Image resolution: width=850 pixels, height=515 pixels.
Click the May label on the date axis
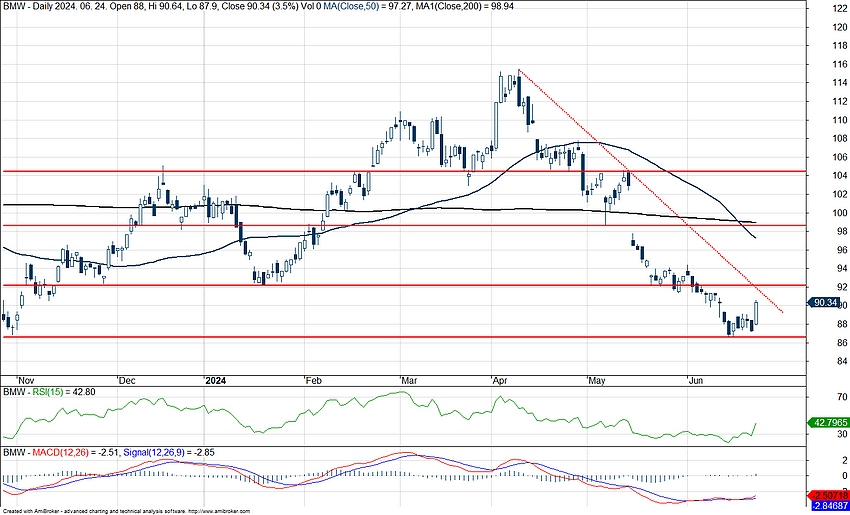point(597,380)
